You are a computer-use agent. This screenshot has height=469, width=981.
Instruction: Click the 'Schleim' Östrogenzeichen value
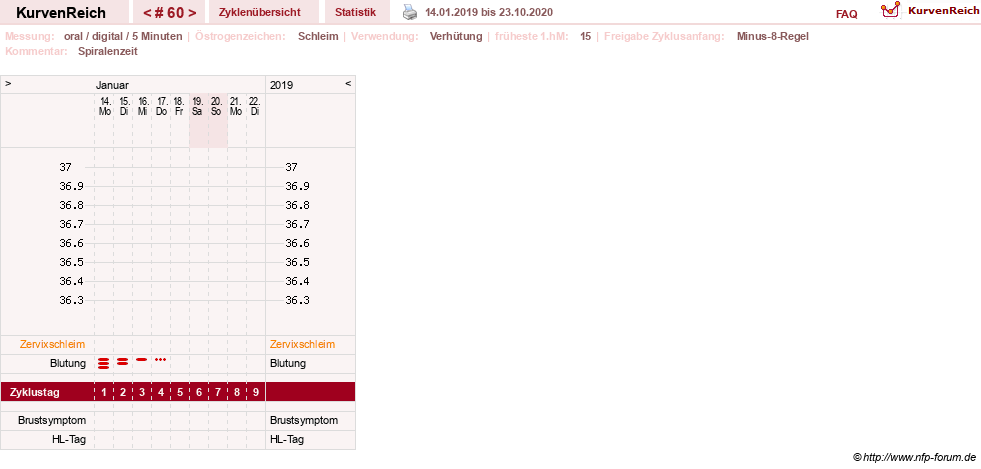coord(318,36)
